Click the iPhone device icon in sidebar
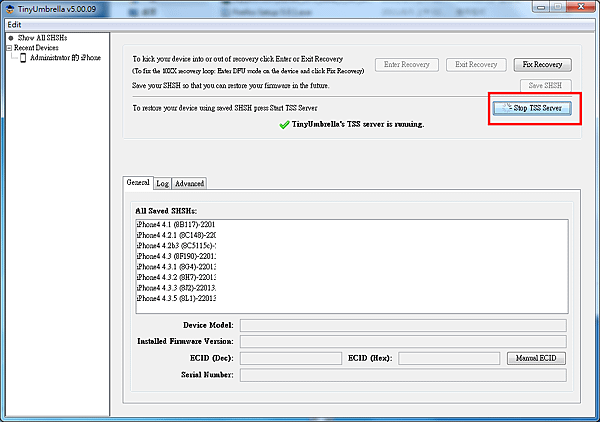600x422 pixels. tap(23, 58)
